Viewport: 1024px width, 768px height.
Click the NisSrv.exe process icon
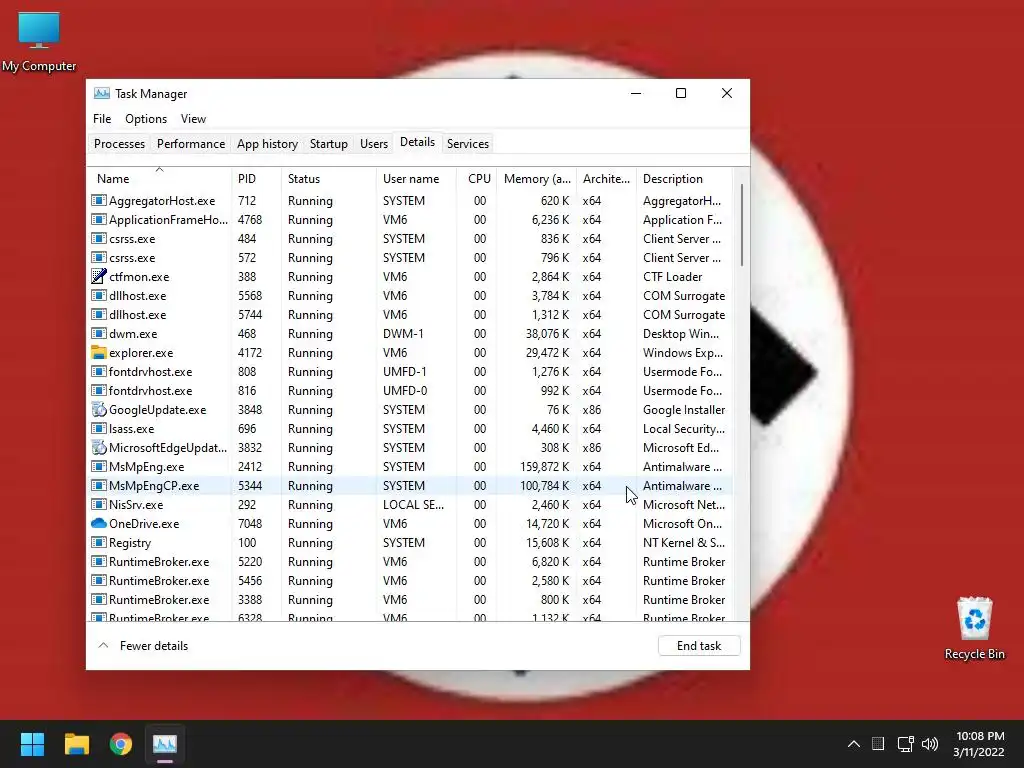click(99, 504)
